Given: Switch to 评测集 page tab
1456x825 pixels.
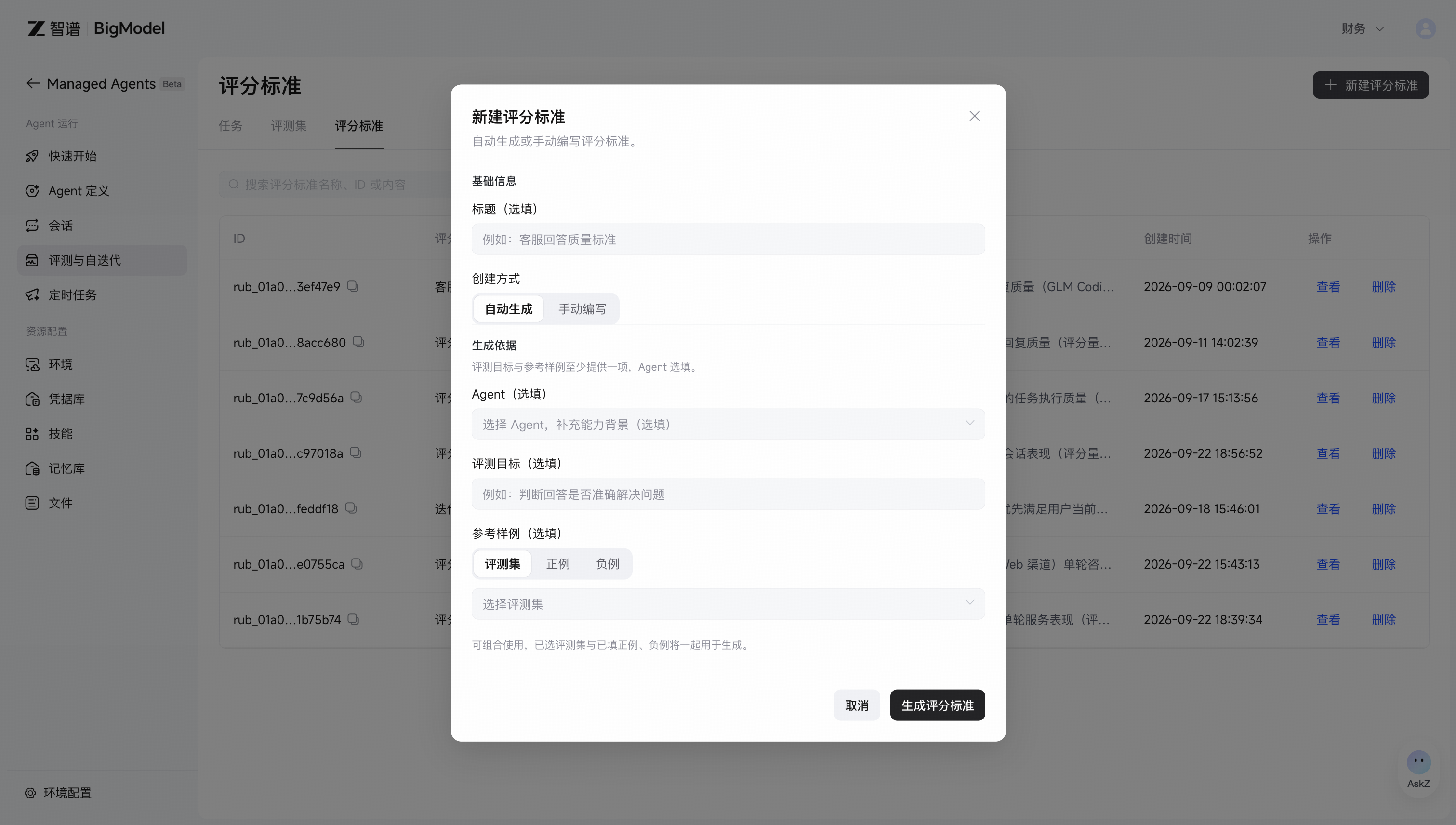Looking at the screenshot, I should pyautogui.click(x=289, y=126).
